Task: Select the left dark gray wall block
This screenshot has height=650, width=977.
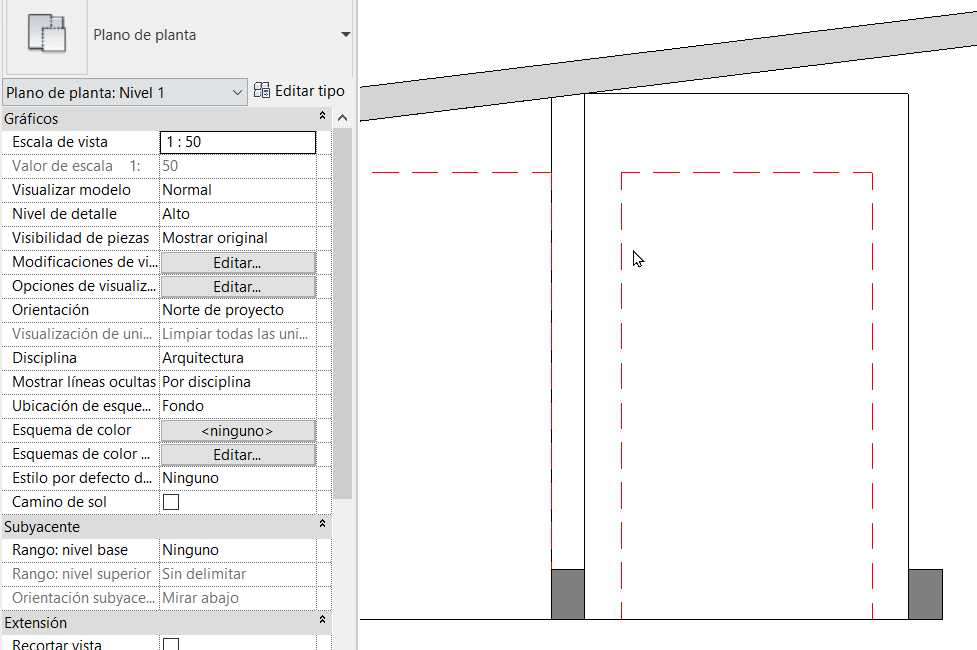Action: (568, 594)
